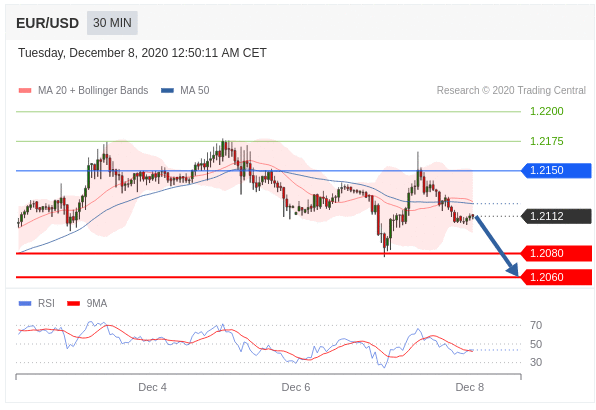Screen dimensions: 596x410
Task: Click the RSI 70 level label
Action: pos(536,325)
